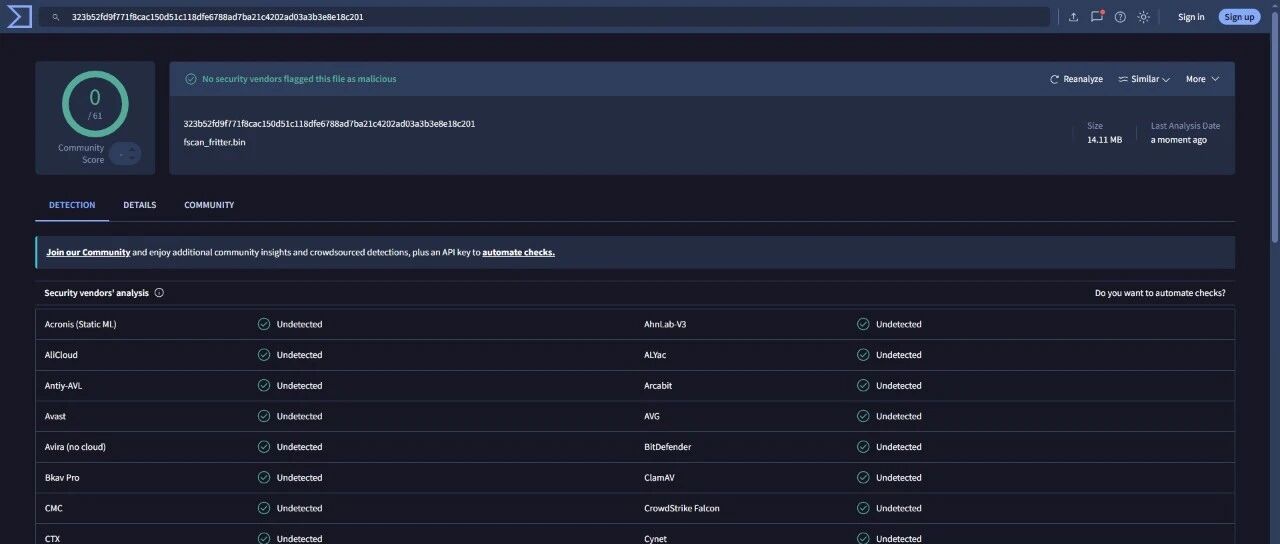The height and width of the screenshot is (544, 1280).
Task: Click the Undetected check icon for ClamAV
Action: pyautogui.click(x=863, y=477)
